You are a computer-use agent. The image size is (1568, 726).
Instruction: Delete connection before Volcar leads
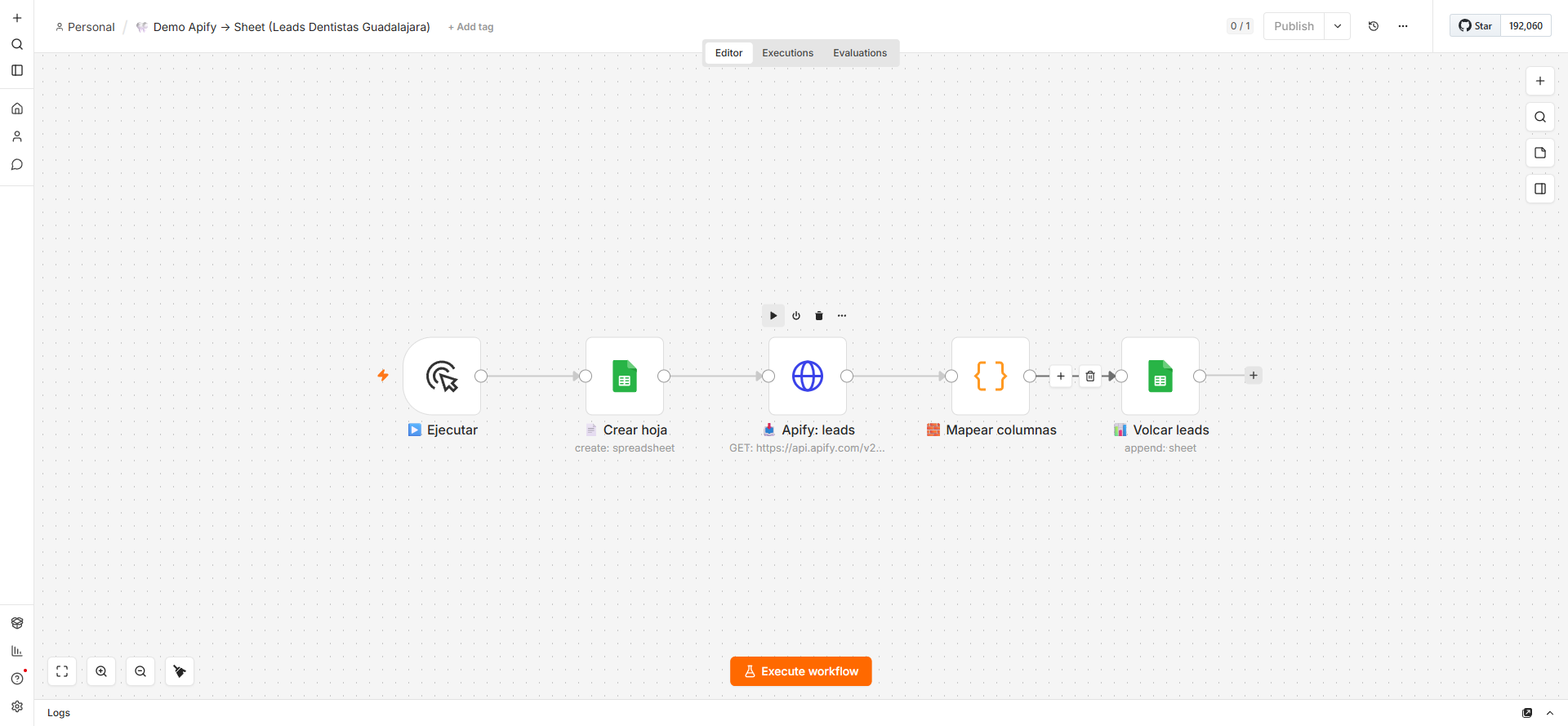pos(1090,376)
